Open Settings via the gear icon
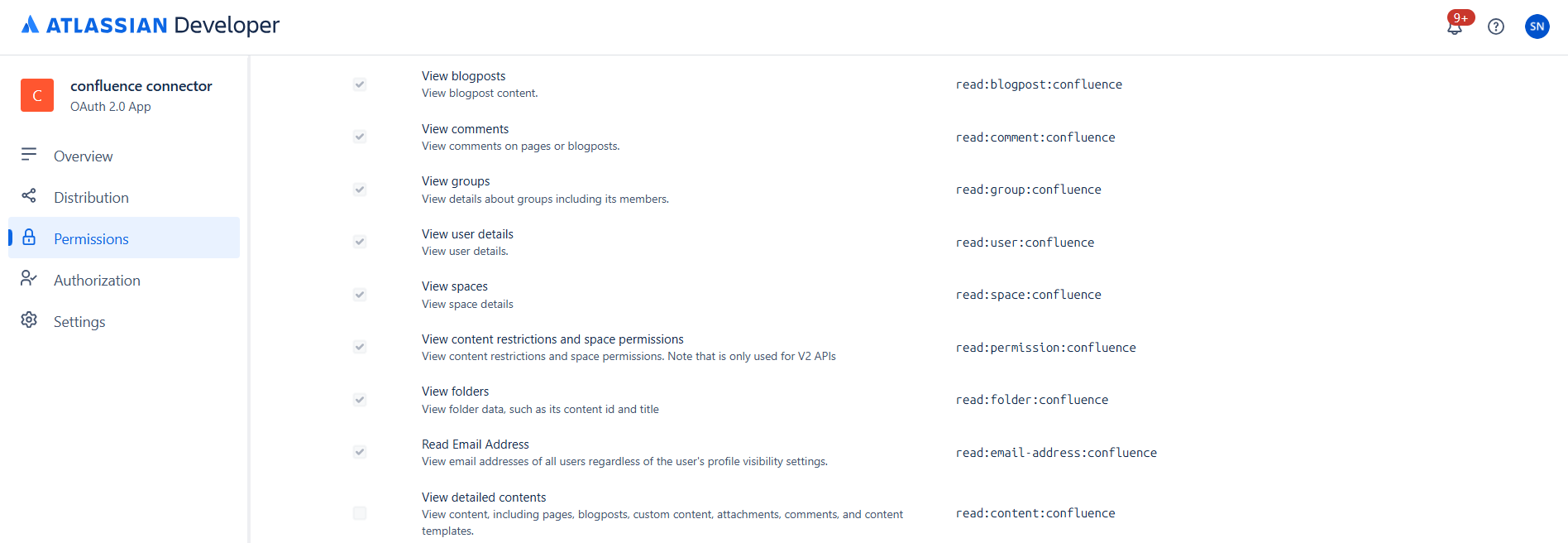 [29, 321]
